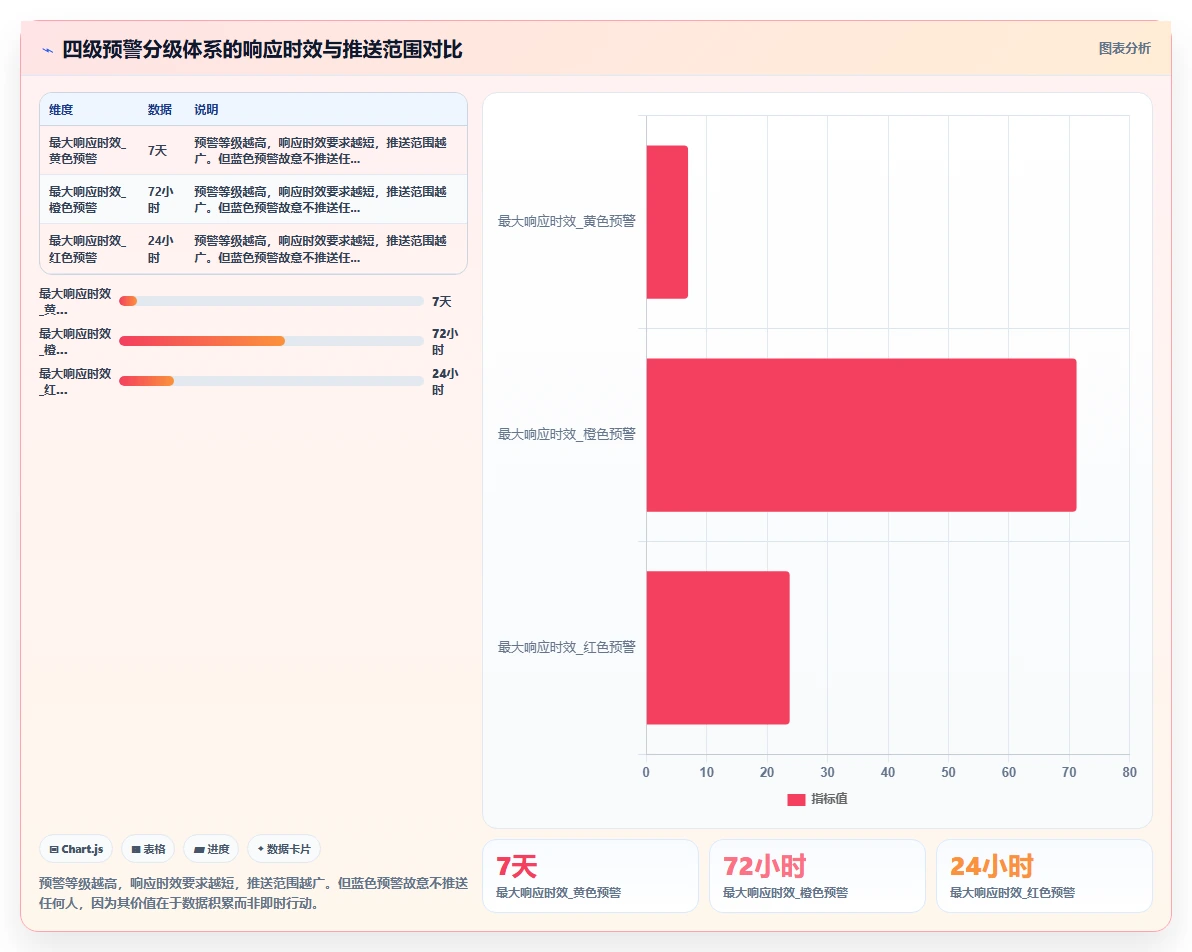Click the 进度 tag chip
The image size is (1192, 952).
point(211,849)
